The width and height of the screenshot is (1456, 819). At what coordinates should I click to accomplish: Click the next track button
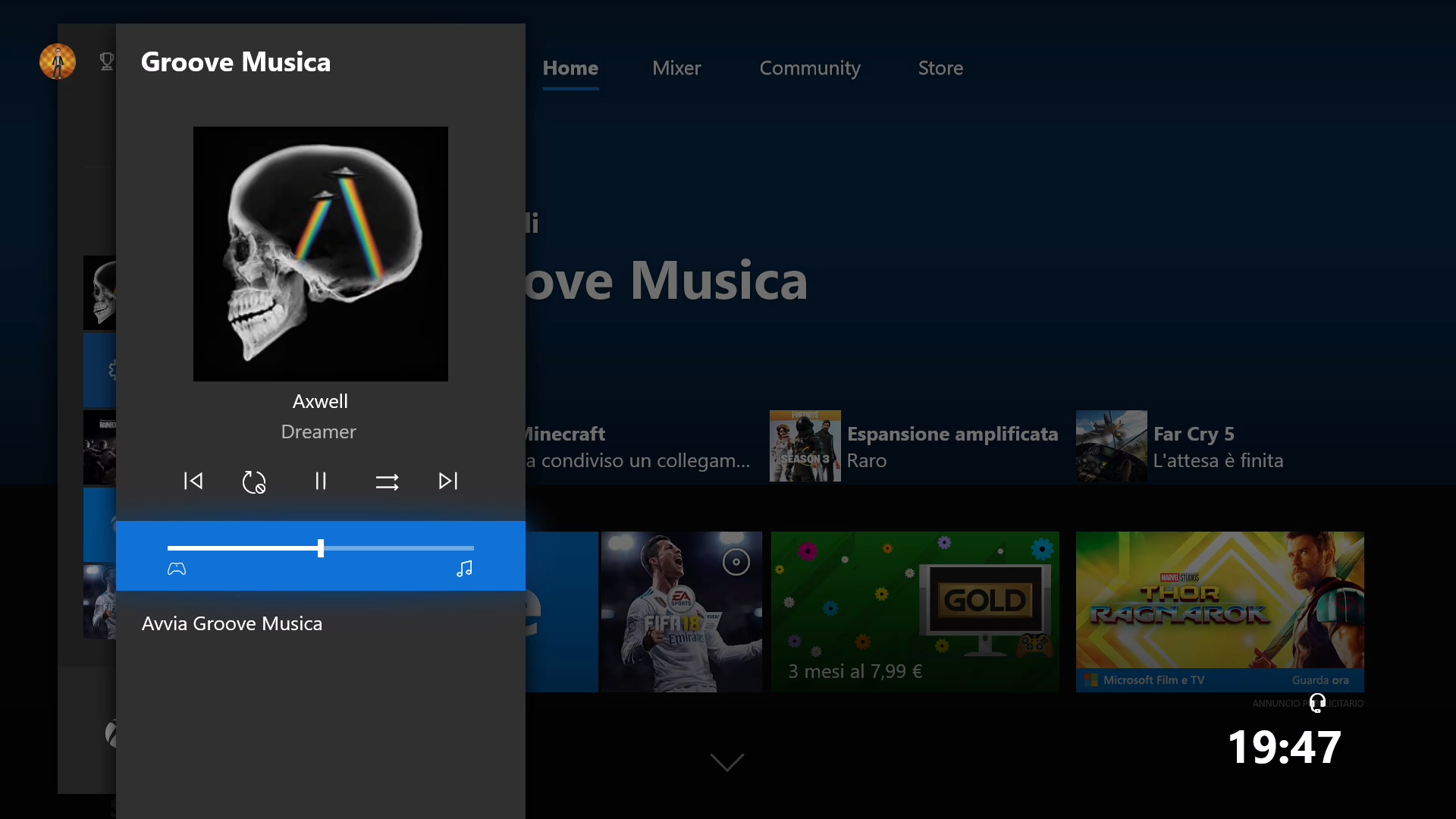tap(448, 481)
